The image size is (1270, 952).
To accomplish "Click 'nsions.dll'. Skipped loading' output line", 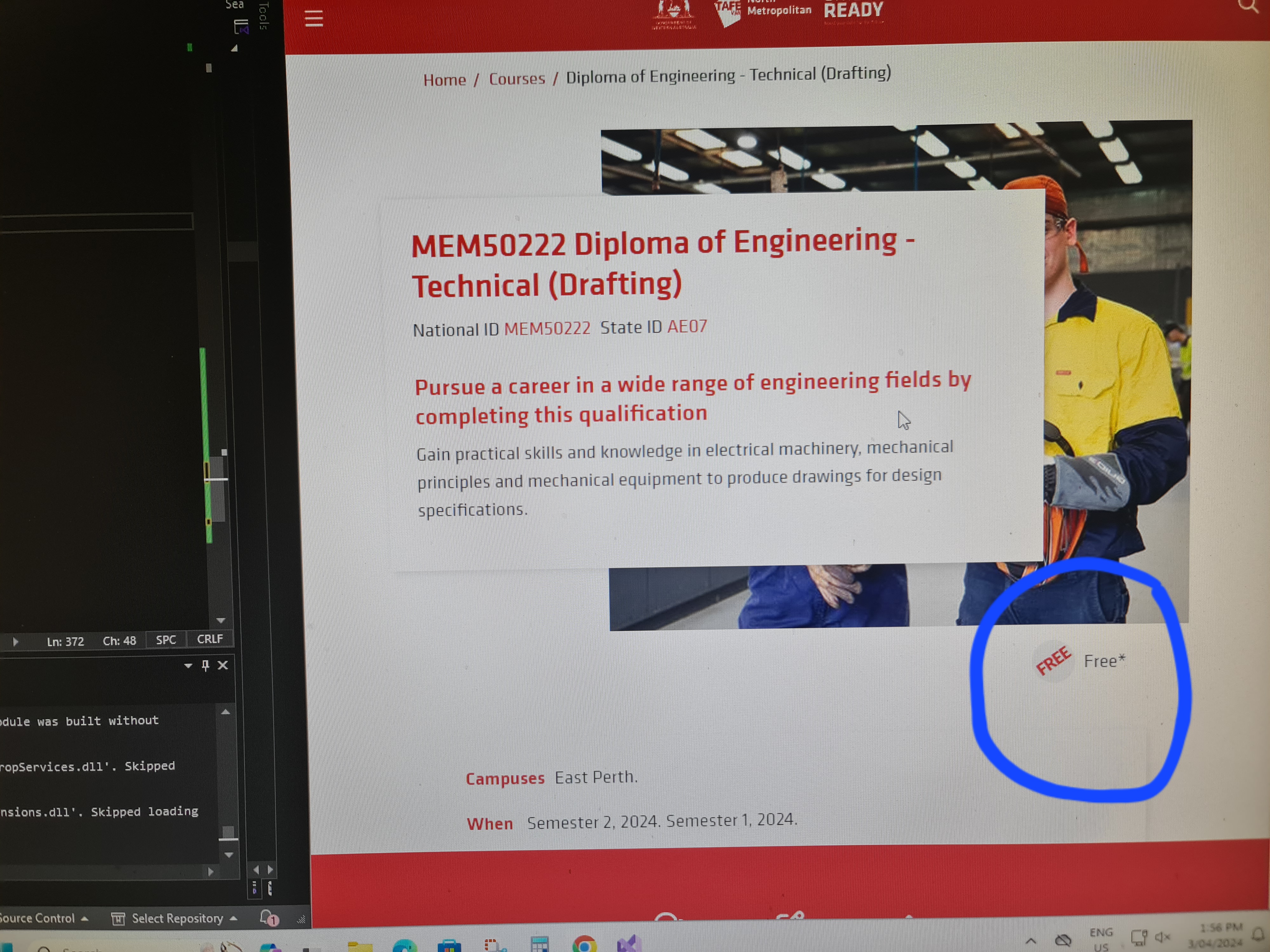I will tap(99, 811).
